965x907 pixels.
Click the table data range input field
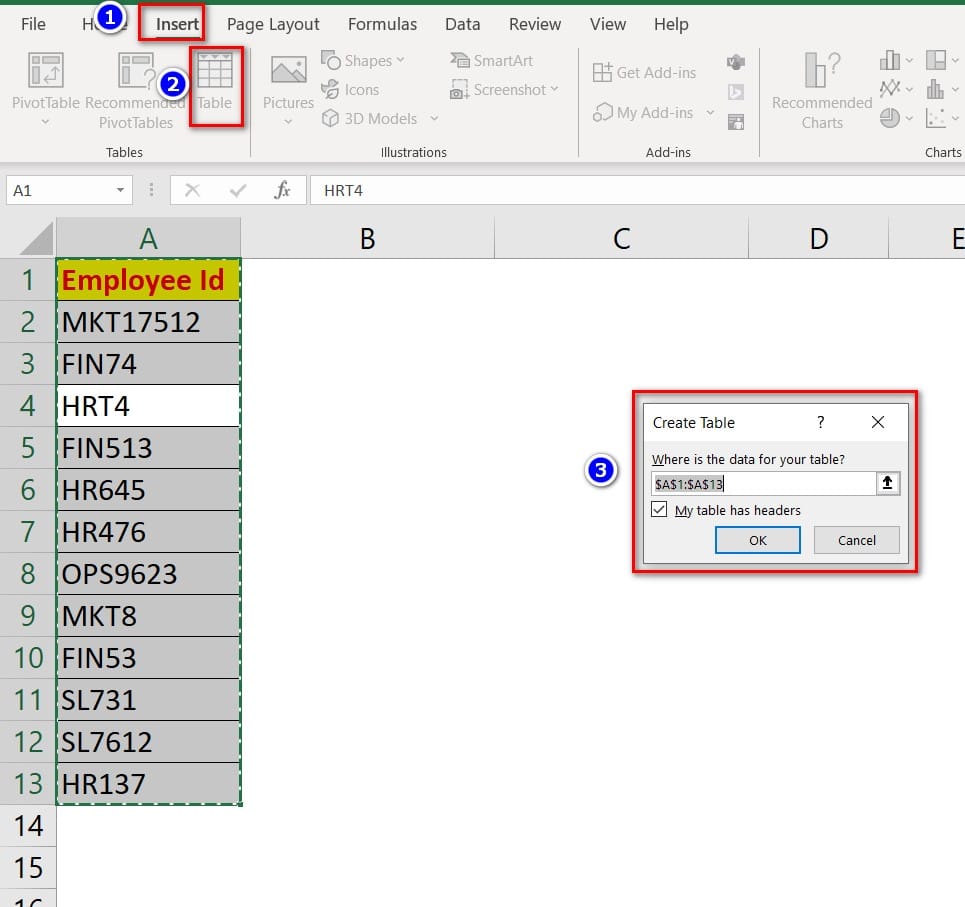pyautogui.click(x=763, y=484)
